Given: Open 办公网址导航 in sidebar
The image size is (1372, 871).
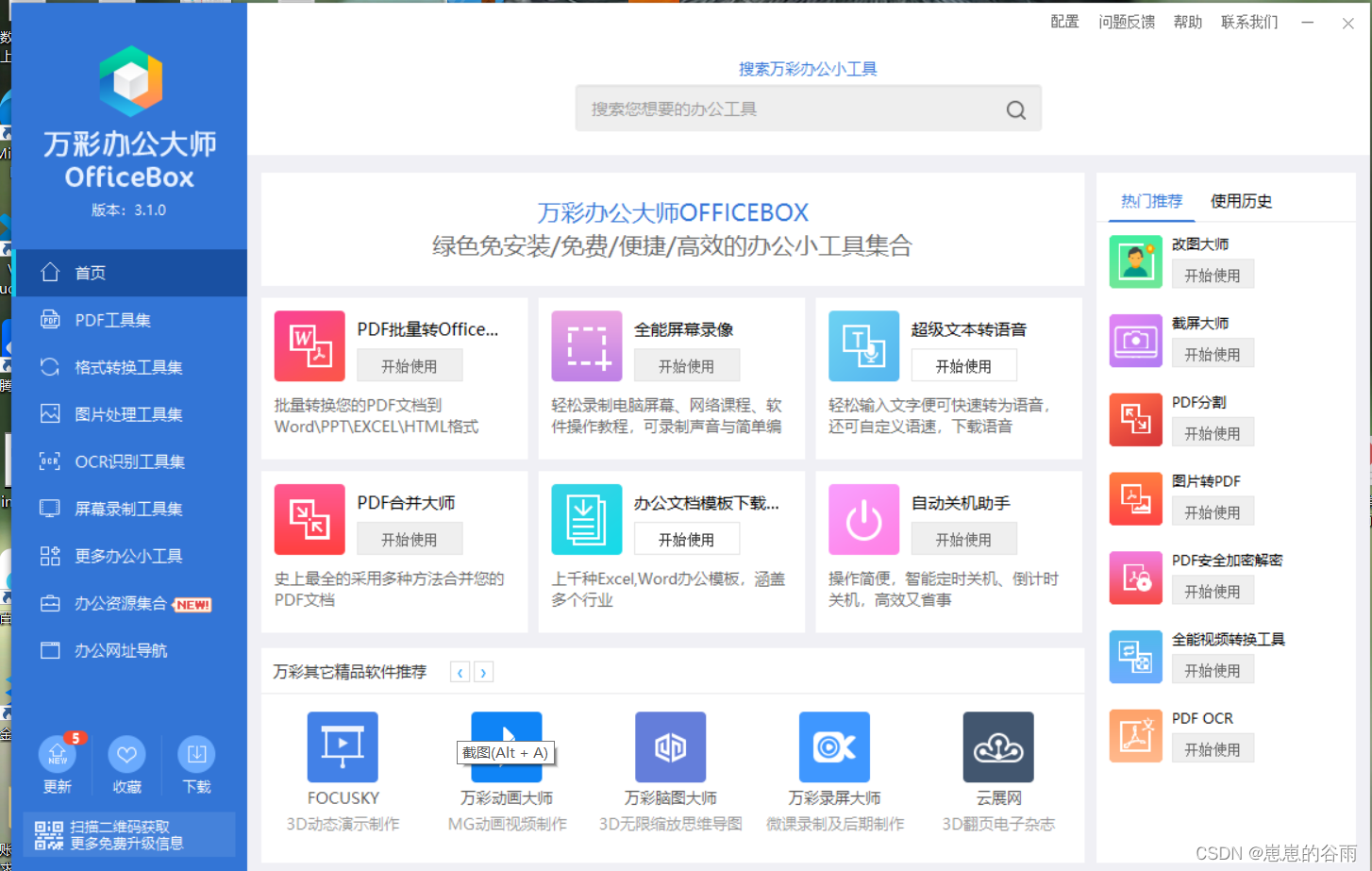Looking at the screenshot, I should 129,650.
